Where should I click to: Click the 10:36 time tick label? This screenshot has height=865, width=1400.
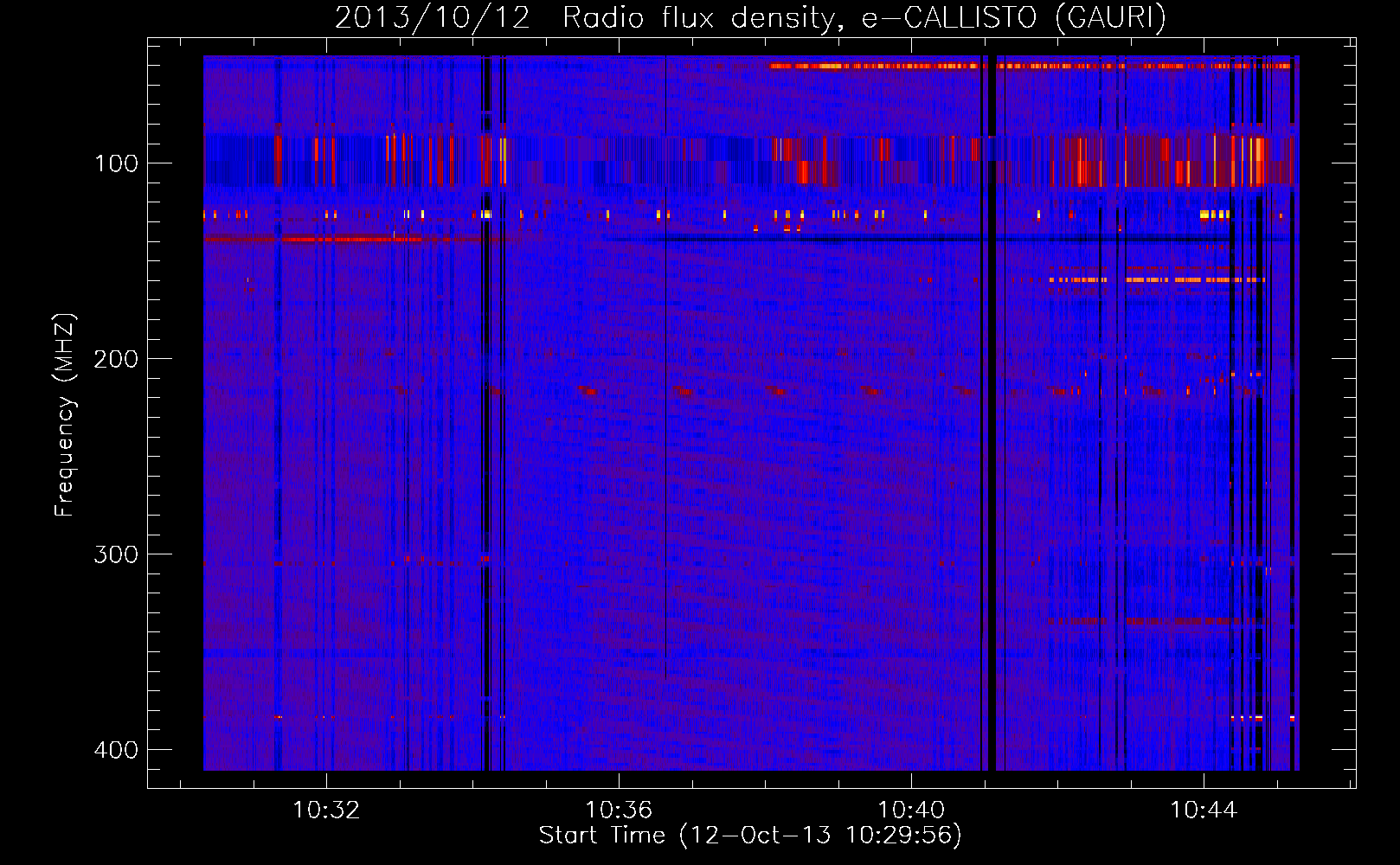[x=619, y=811]
